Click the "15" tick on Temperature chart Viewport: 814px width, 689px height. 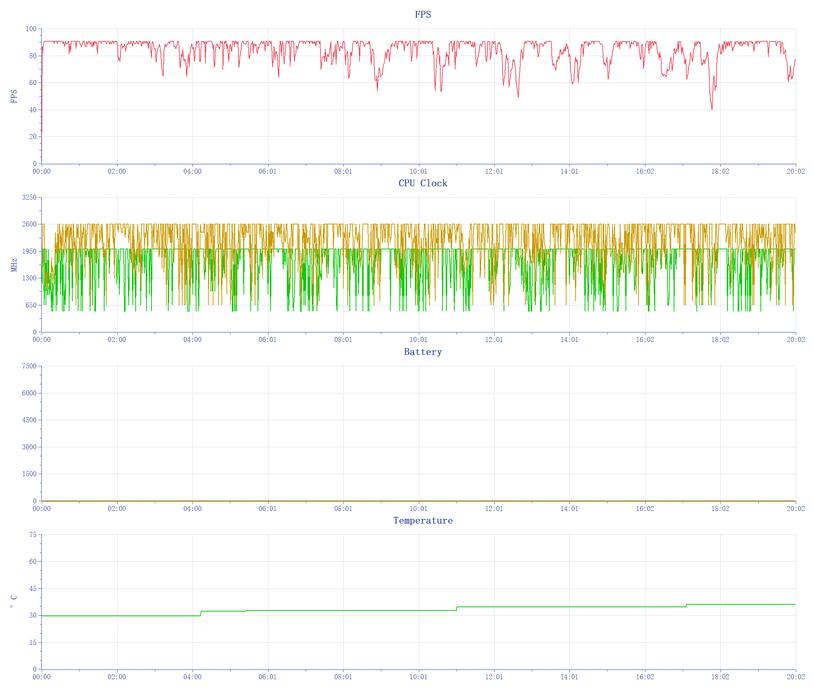(33, 643)
